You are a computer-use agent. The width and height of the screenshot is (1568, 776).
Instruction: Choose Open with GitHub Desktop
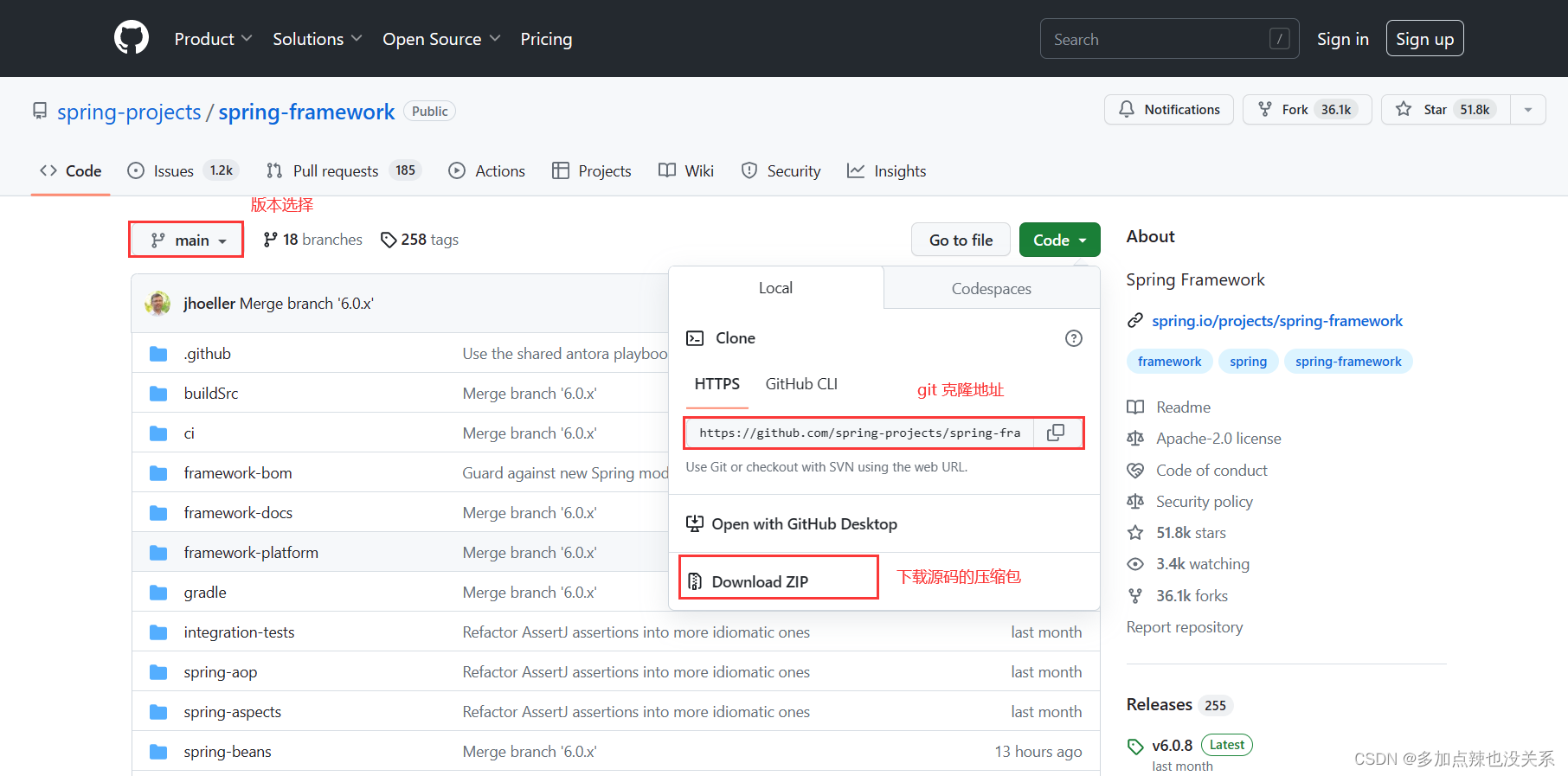pyautogui.click(x=791, y=524)
